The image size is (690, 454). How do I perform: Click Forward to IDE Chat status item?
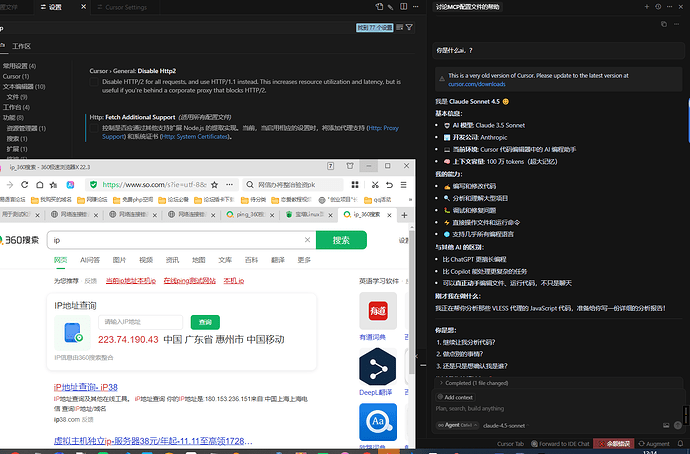560,443
